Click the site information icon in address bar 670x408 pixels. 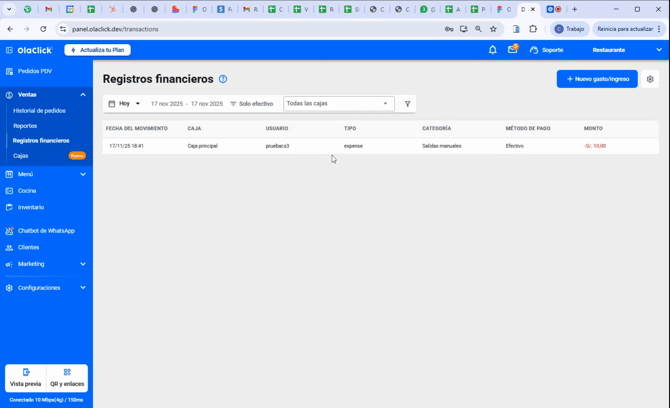(63, 29)
